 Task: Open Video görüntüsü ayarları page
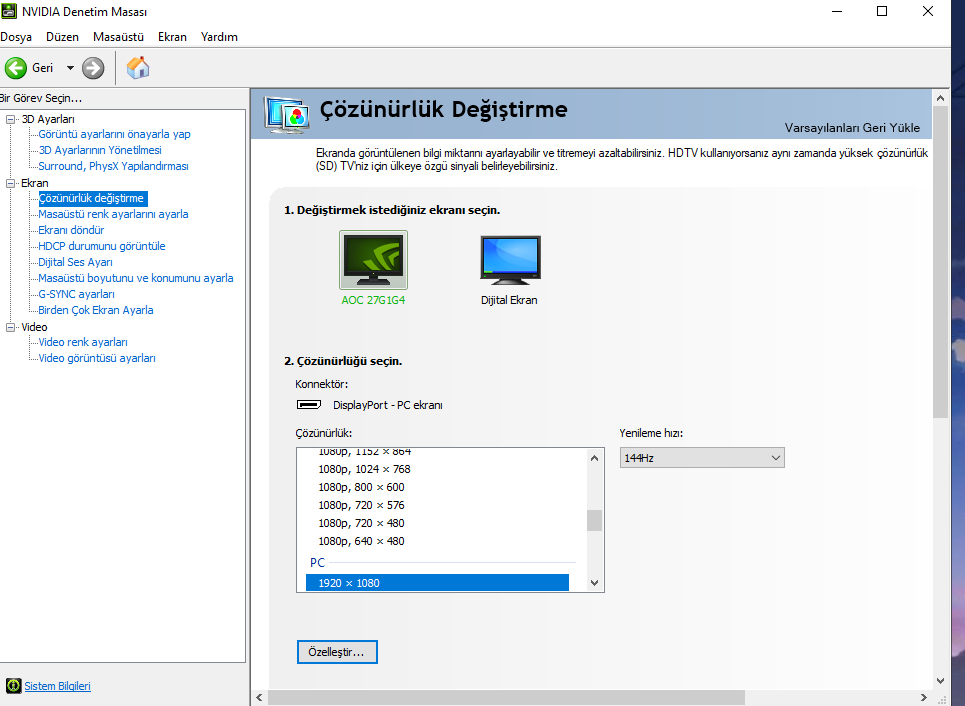(x=97, y=358)
